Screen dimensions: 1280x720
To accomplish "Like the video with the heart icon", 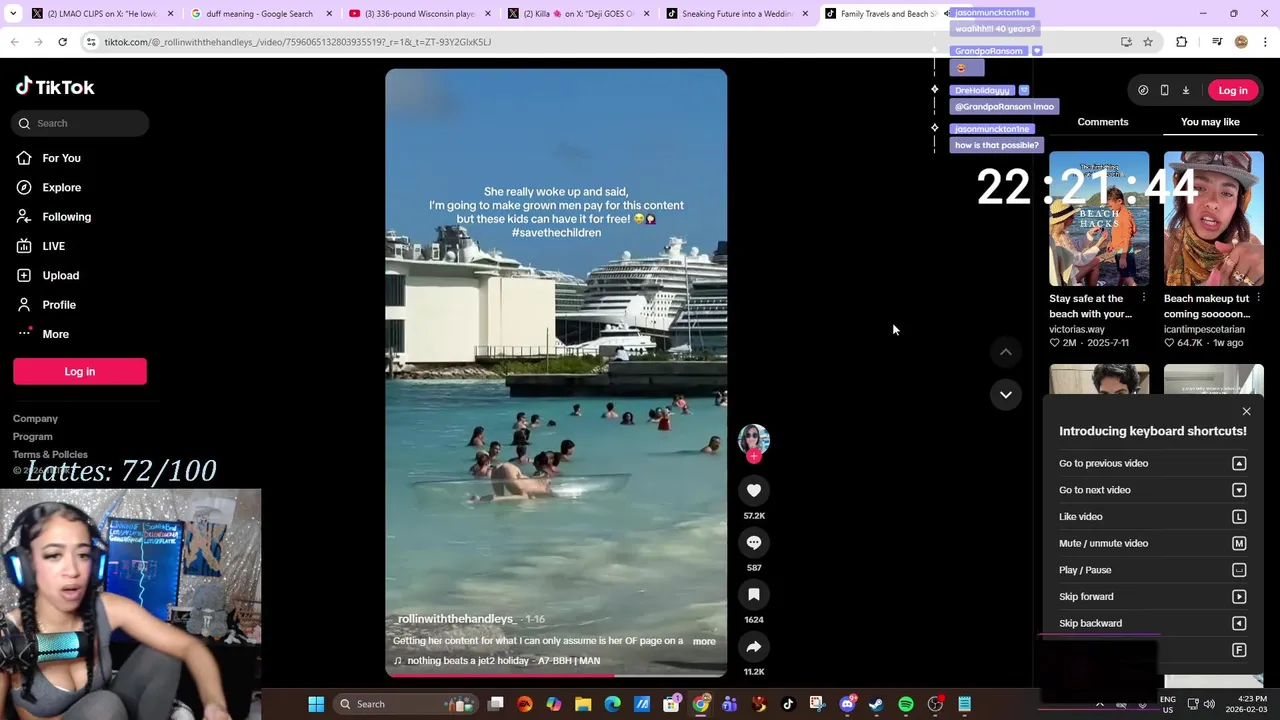I will click(754, 490).
